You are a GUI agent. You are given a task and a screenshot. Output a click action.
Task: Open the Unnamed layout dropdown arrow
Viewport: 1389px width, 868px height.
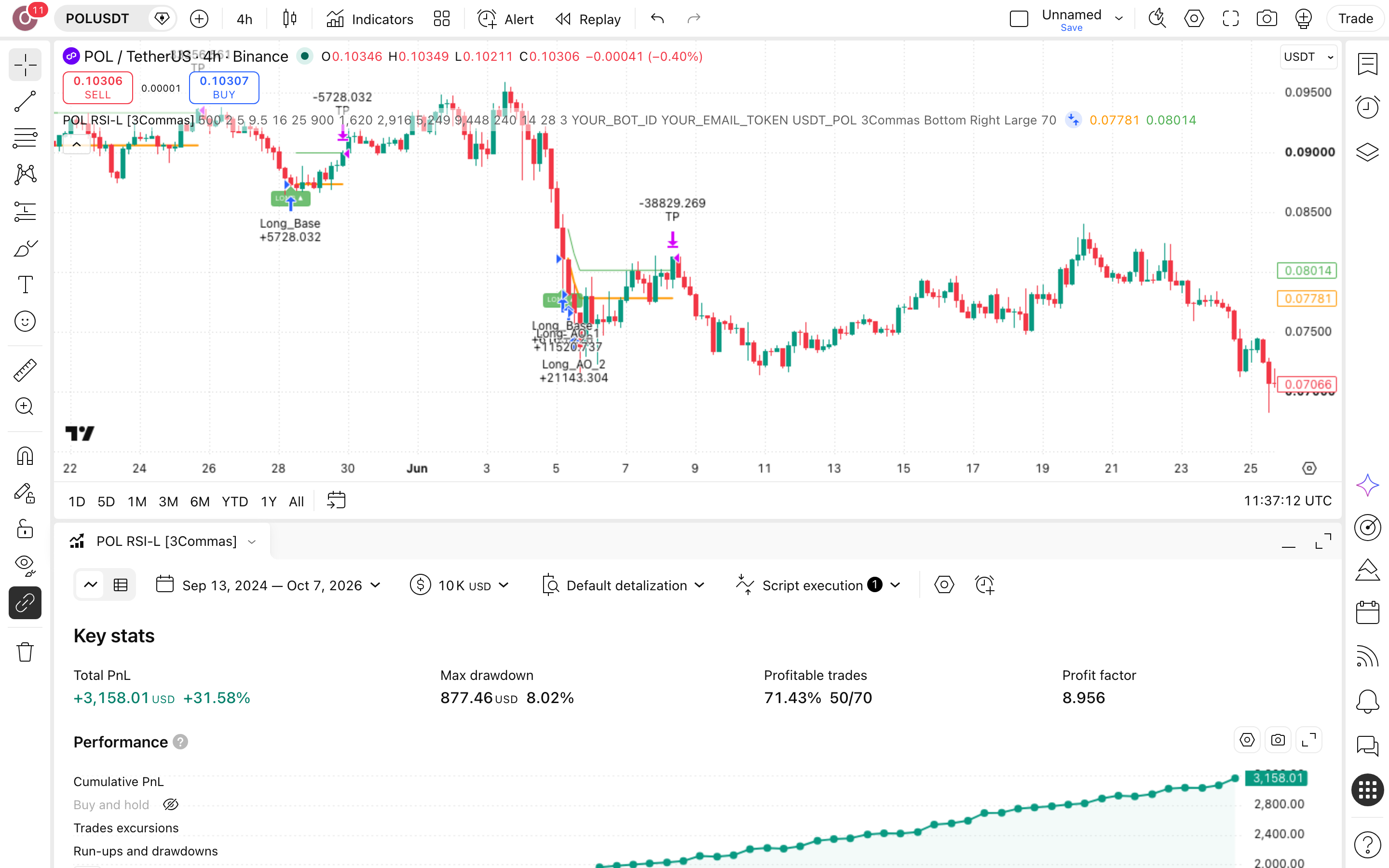pos(1118,19)
